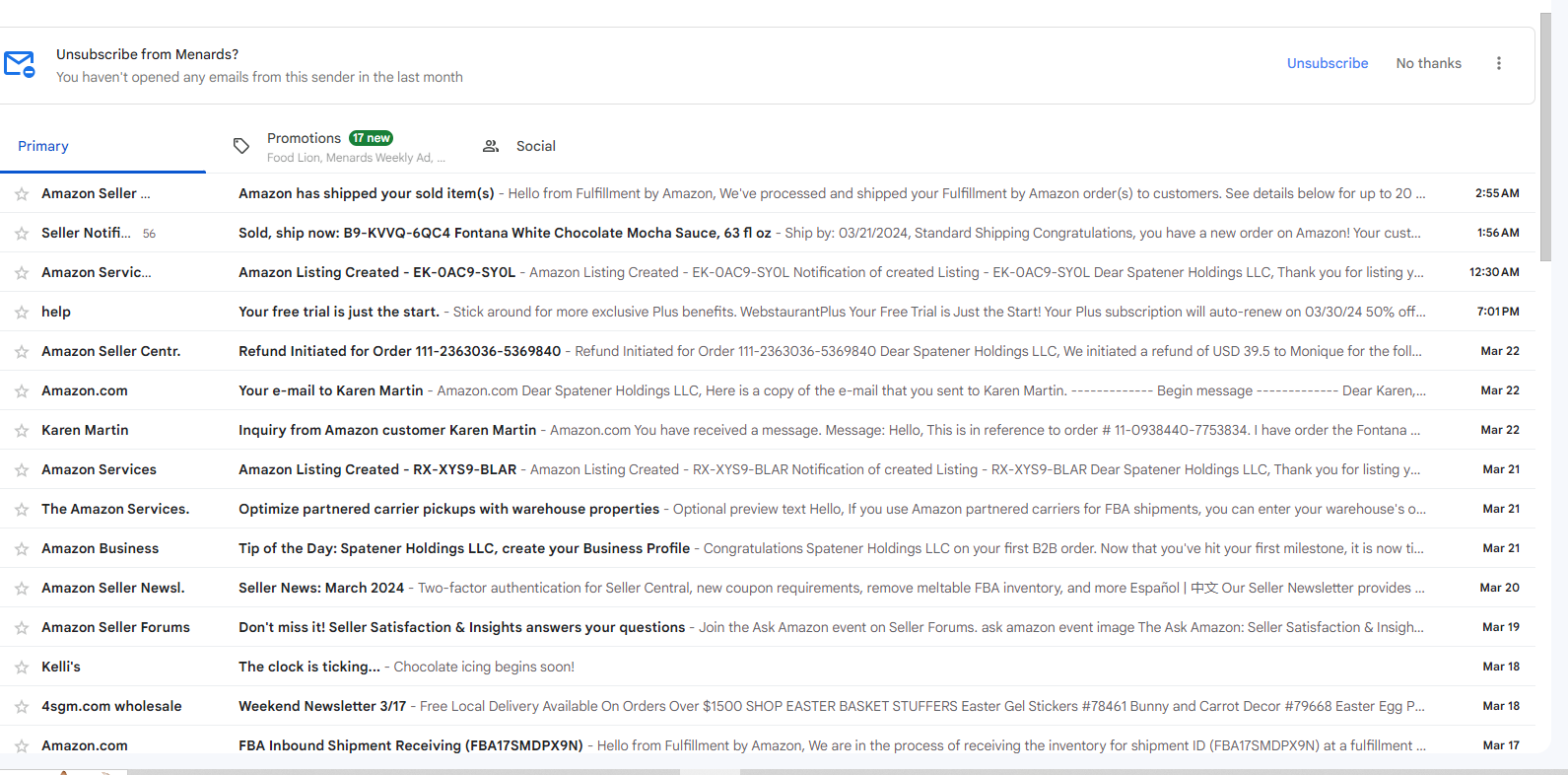Star the 4sgm.com wholesale newsletter email
1568x775 pixels.
click(22, 707)
